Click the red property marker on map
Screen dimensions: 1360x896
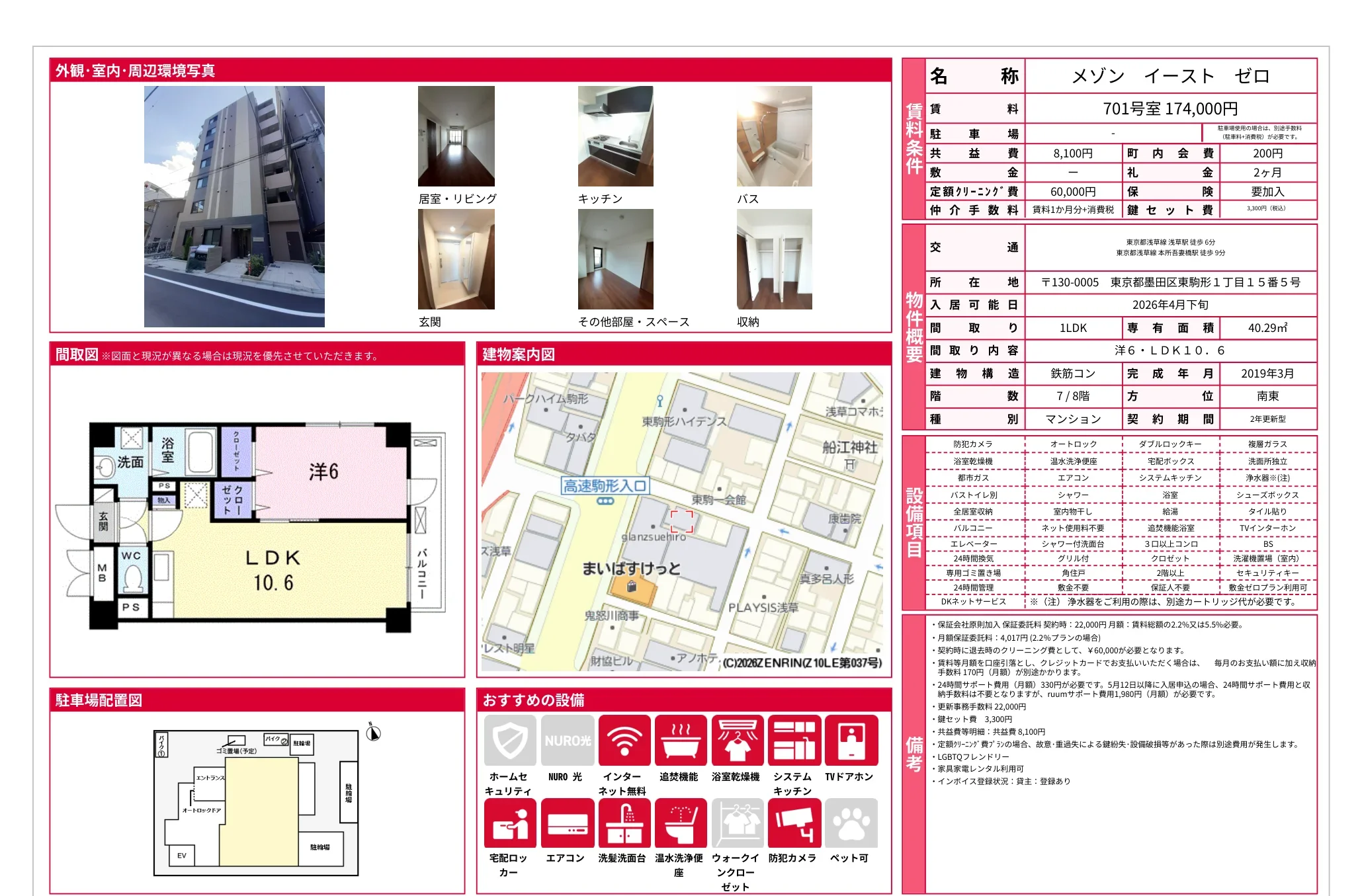click(682, 521)
